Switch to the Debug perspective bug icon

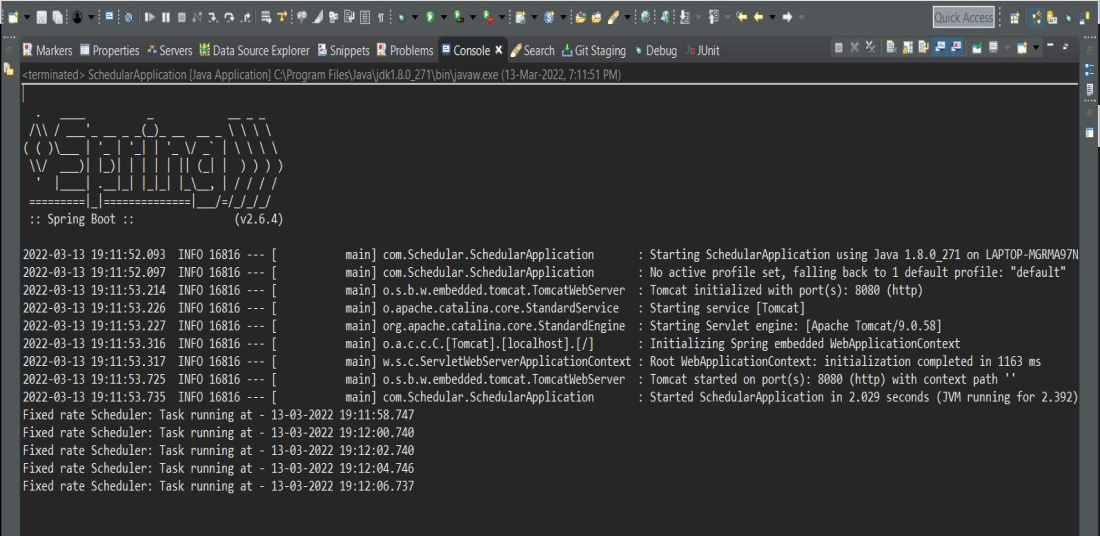tap(1068, 18)
